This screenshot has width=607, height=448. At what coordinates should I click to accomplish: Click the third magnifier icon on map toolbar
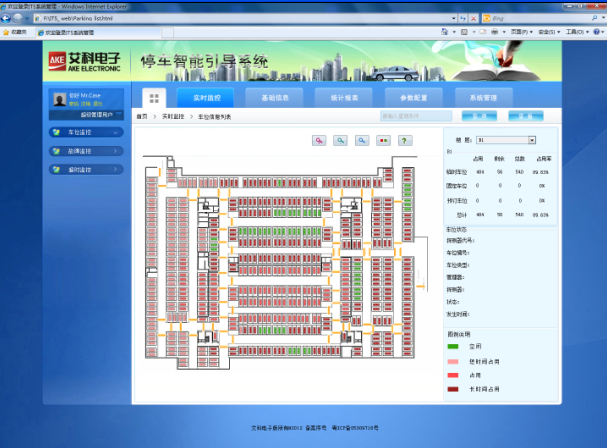click(362, 141)
